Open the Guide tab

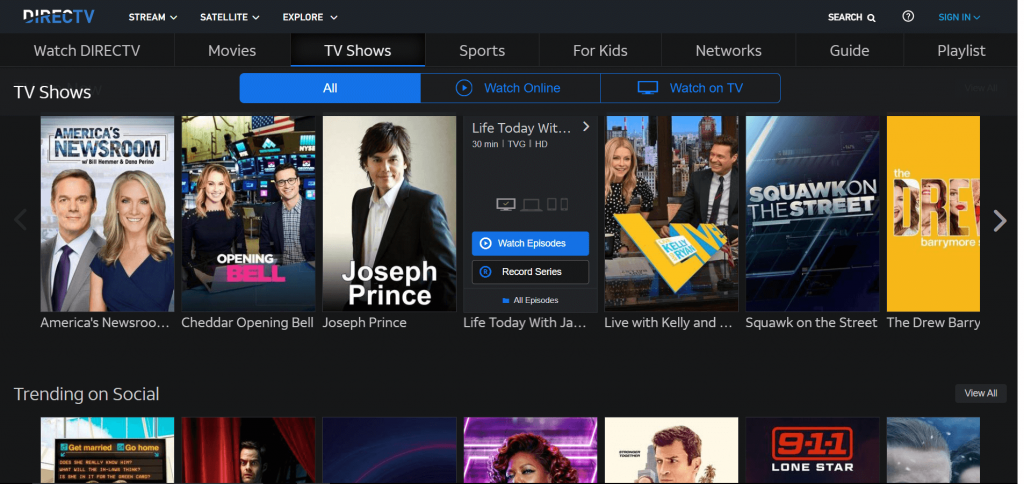(x=849, y=50)
